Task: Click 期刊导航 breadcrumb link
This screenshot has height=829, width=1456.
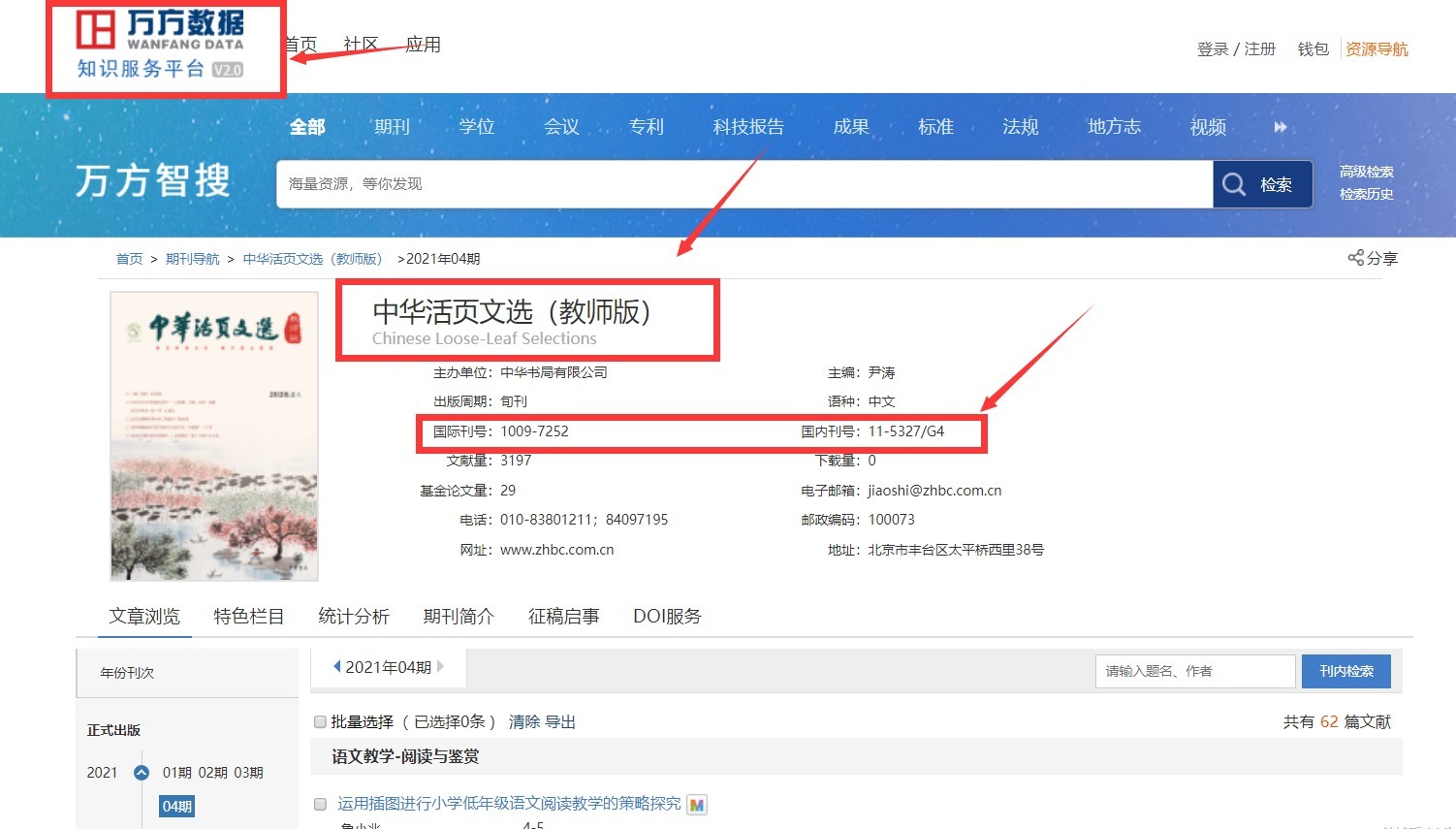Action: click(192, 259)
